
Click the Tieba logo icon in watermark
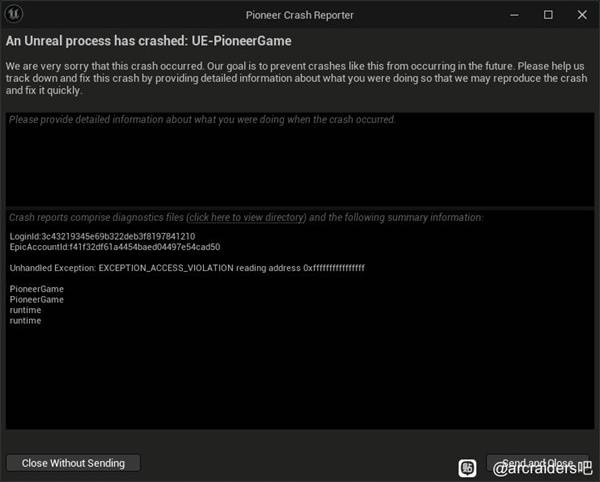[x=467, y=467]
